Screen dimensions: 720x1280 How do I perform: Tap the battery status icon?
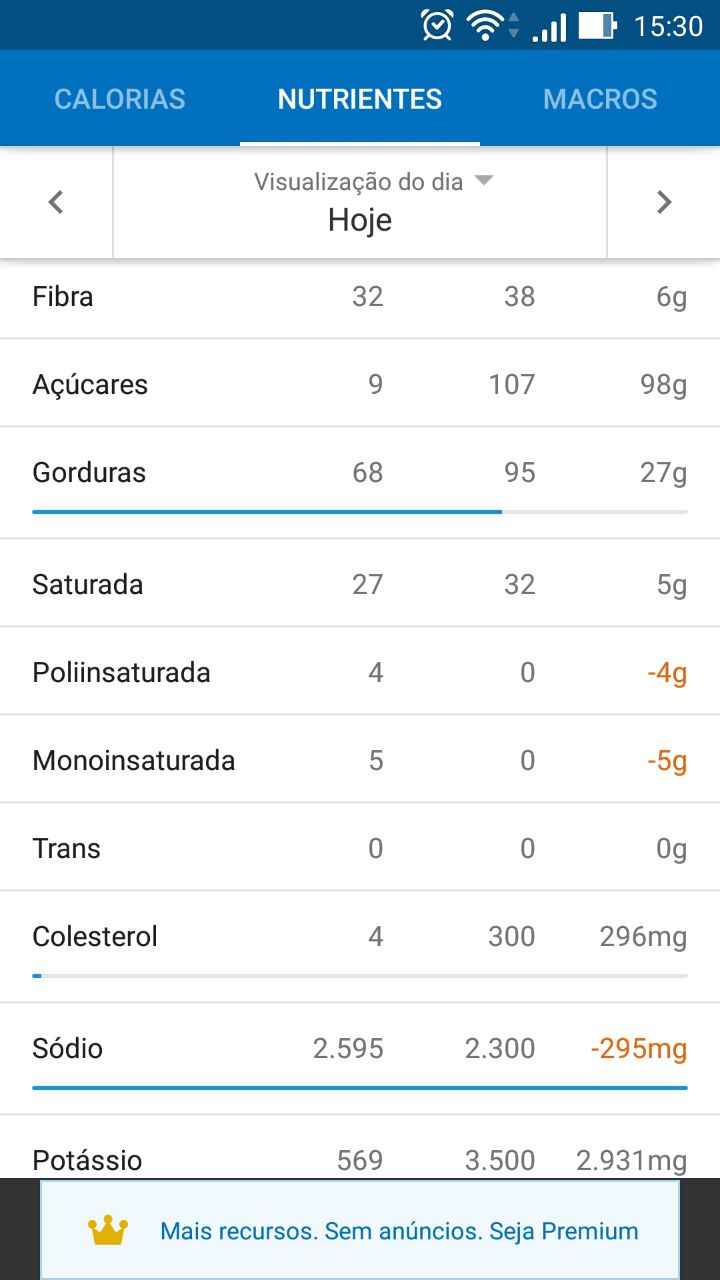(597, 25)
